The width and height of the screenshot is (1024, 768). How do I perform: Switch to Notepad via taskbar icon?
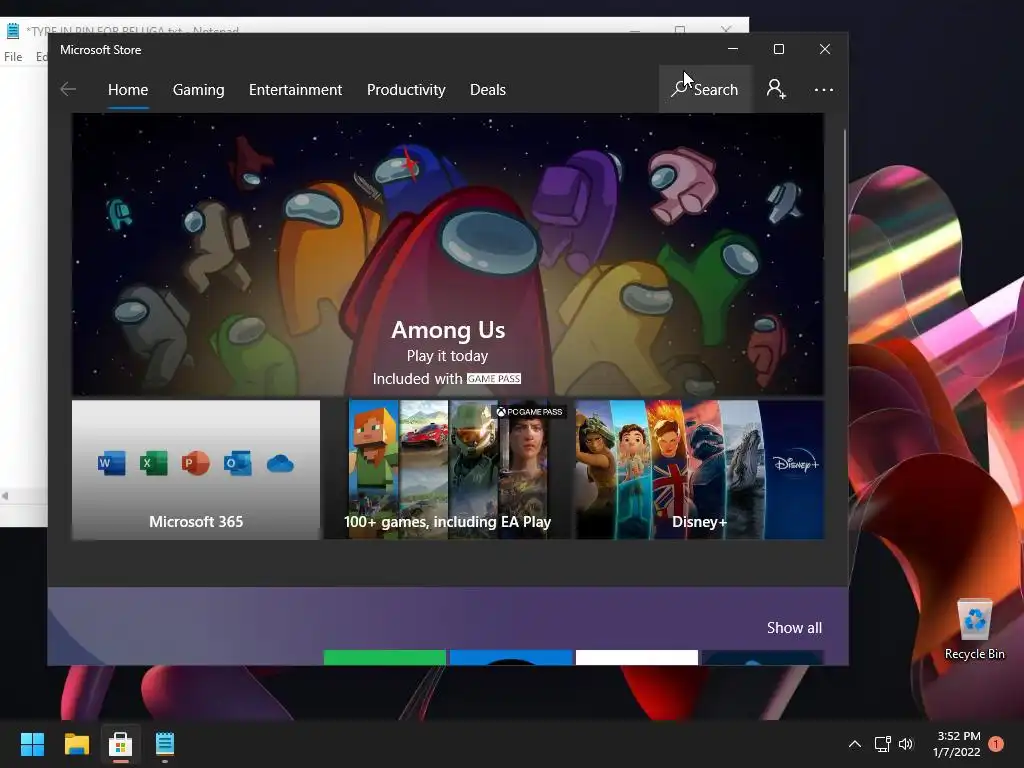pos(165,744)
